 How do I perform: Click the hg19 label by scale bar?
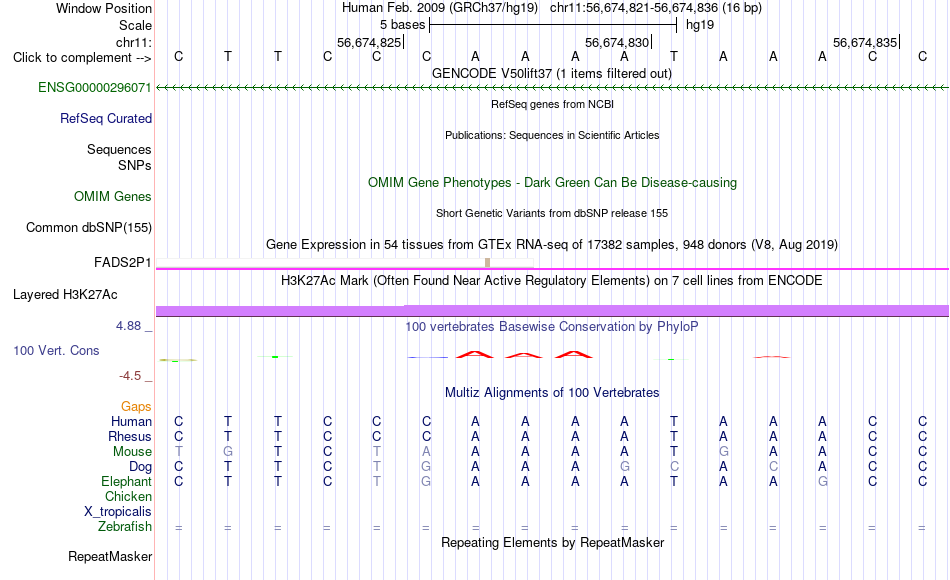(x=700, y=25)
